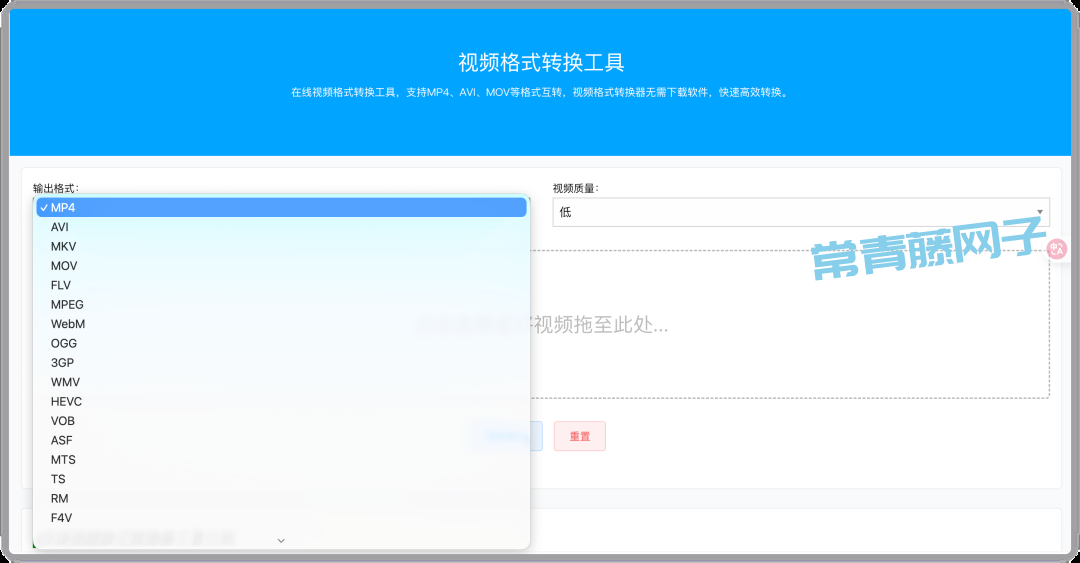Choose the FLV format option

coord(61,285)
